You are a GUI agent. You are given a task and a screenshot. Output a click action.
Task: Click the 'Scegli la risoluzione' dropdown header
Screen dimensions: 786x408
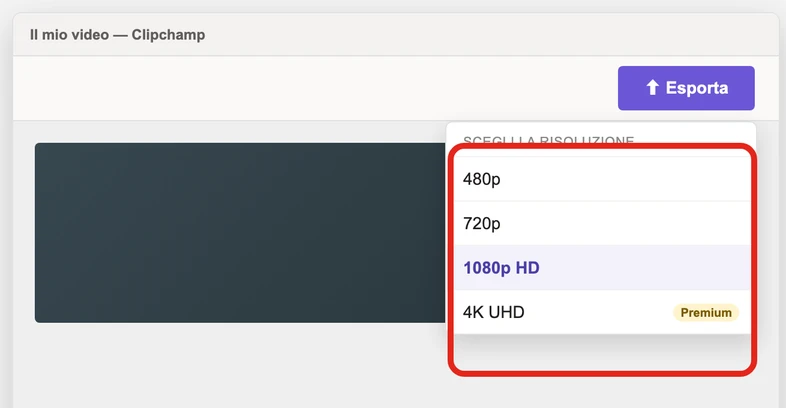coord(548,141)
